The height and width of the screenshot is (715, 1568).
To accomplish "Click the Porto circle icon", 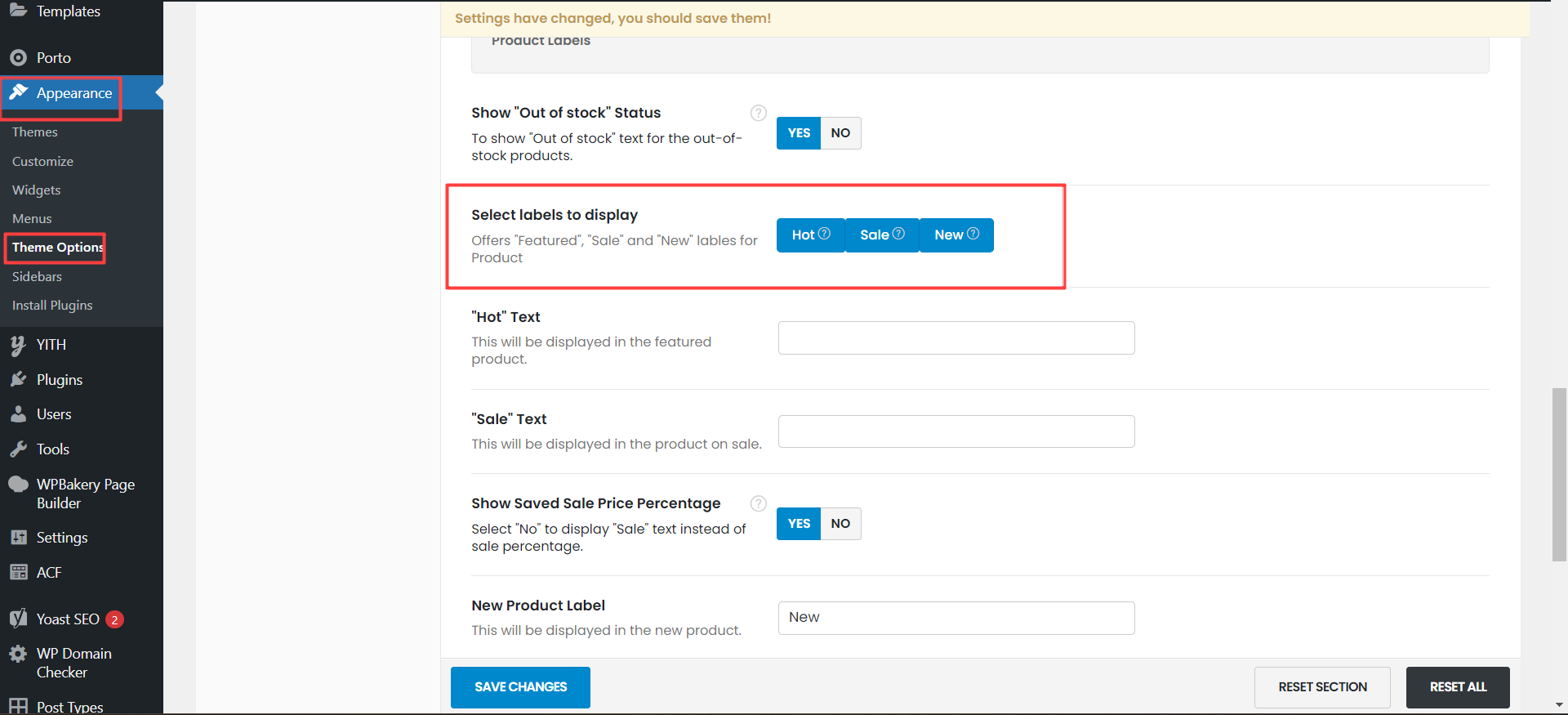I will point(18,58).
